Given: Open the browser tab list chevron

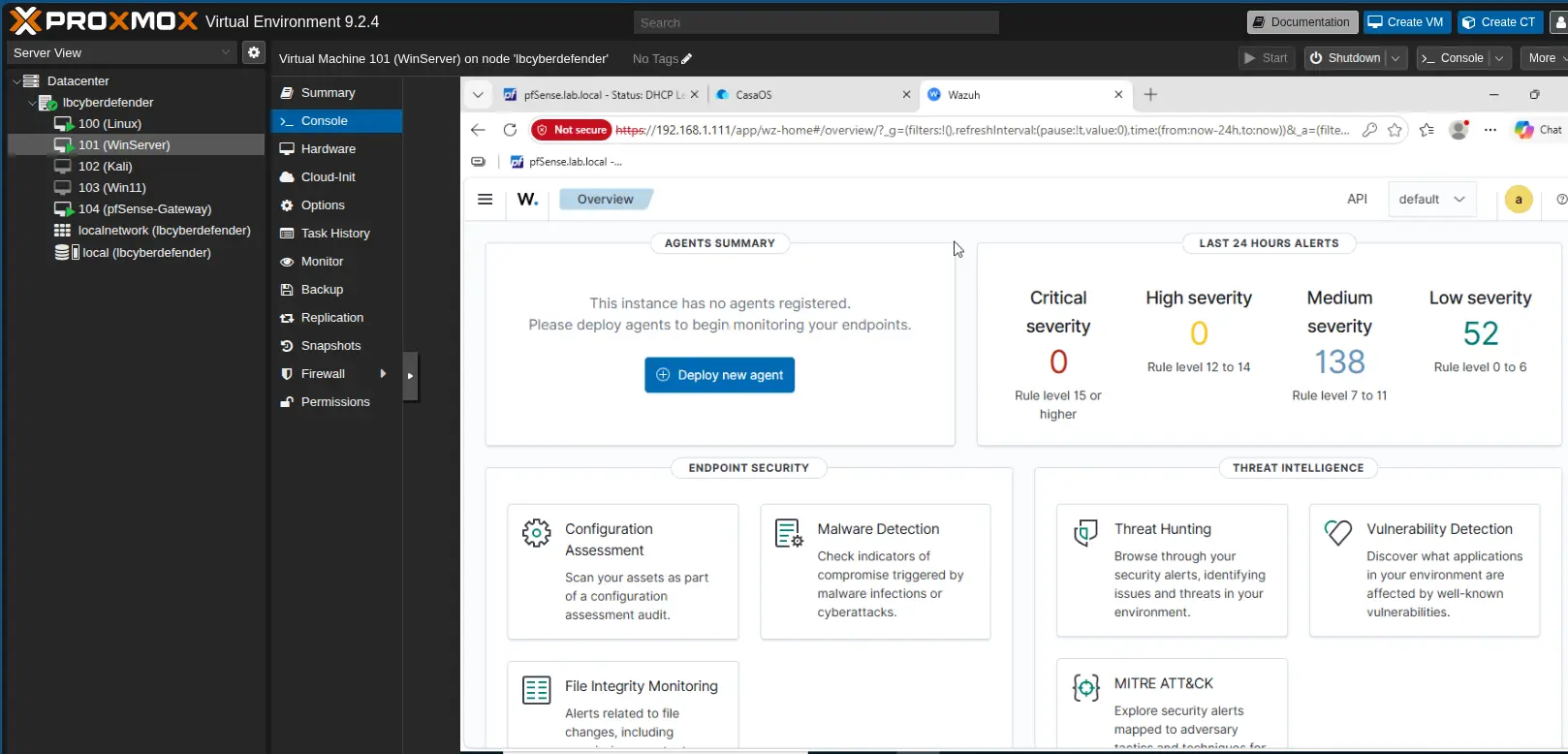Looking at the screenshot, I should (478, 95).
